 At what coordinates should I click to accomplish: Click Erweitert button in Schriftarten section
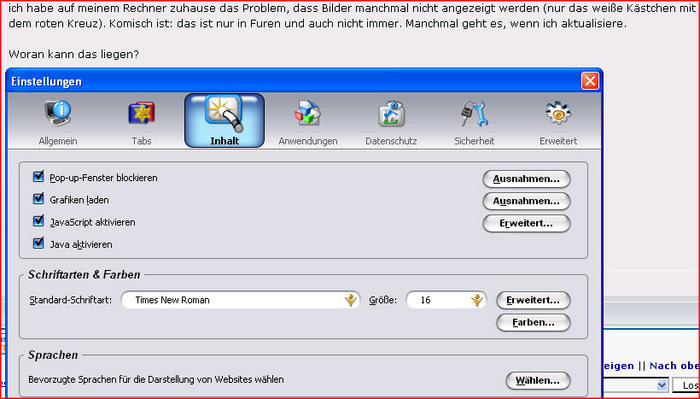click(x=533, y=300)
